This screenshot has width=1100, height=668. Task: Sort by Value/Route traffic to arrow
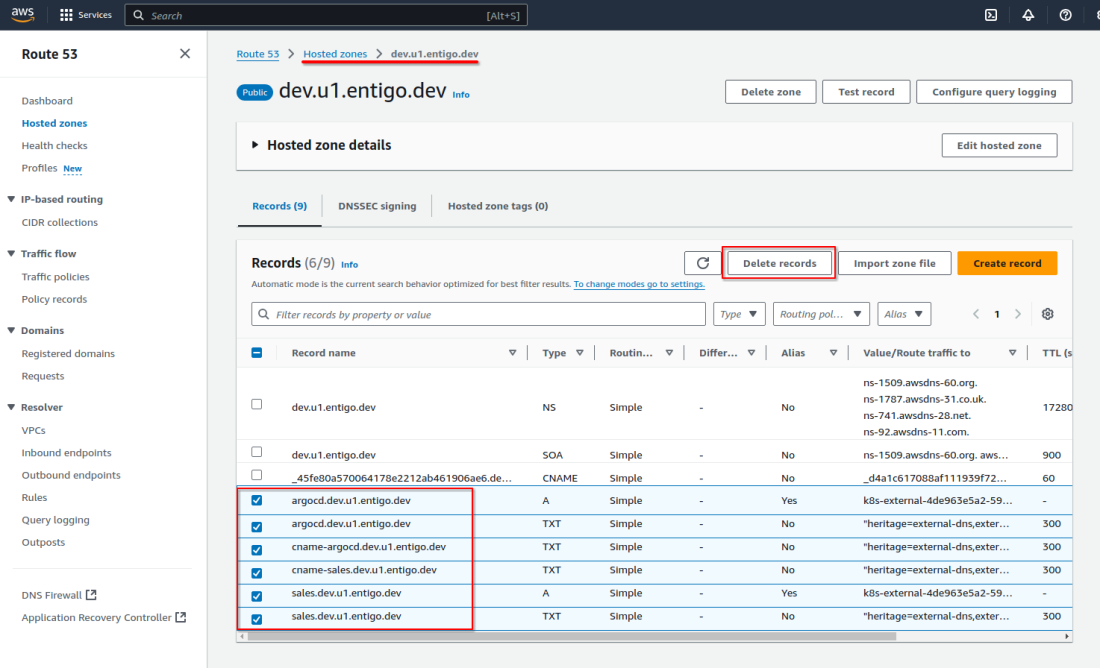pos(1012,353)
